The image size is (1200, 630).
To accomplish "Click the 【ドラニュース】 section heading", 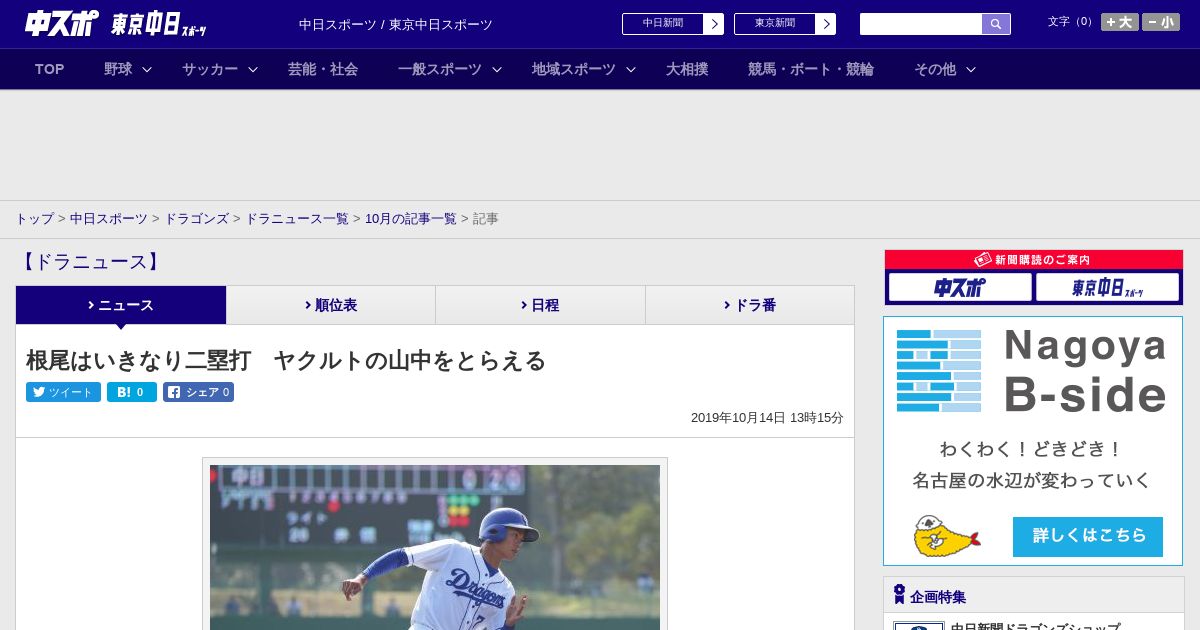I will (x=90, y=262).
